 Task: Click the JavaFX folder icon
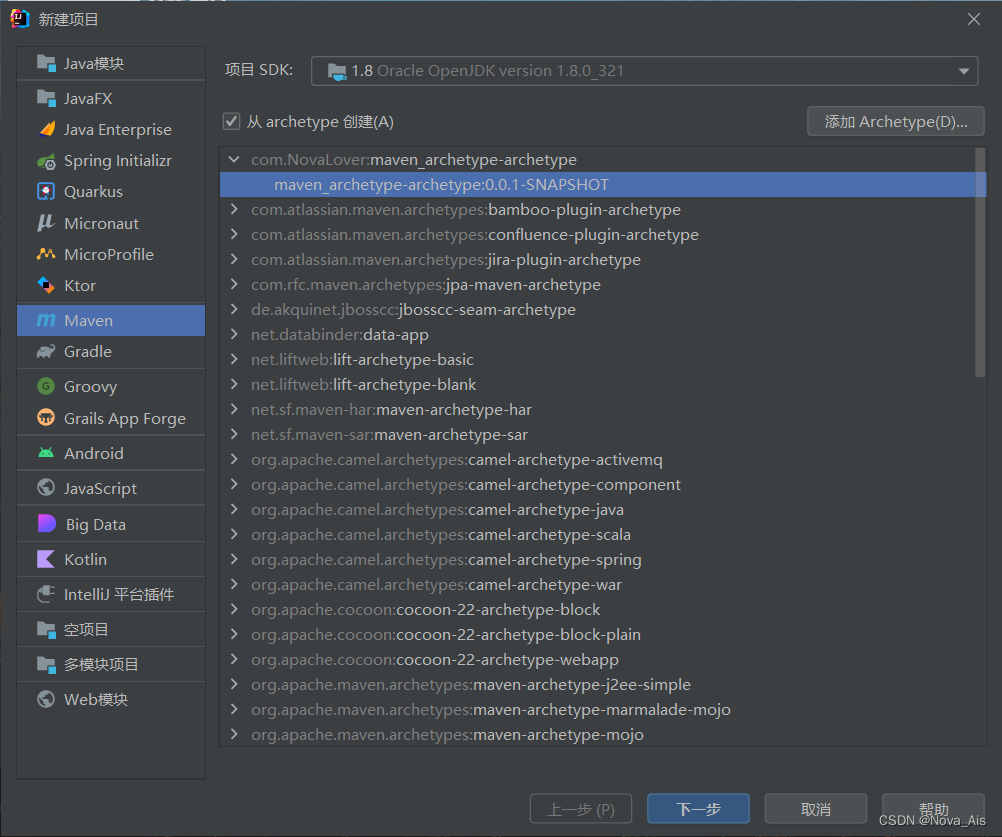(x=46, y=98)
